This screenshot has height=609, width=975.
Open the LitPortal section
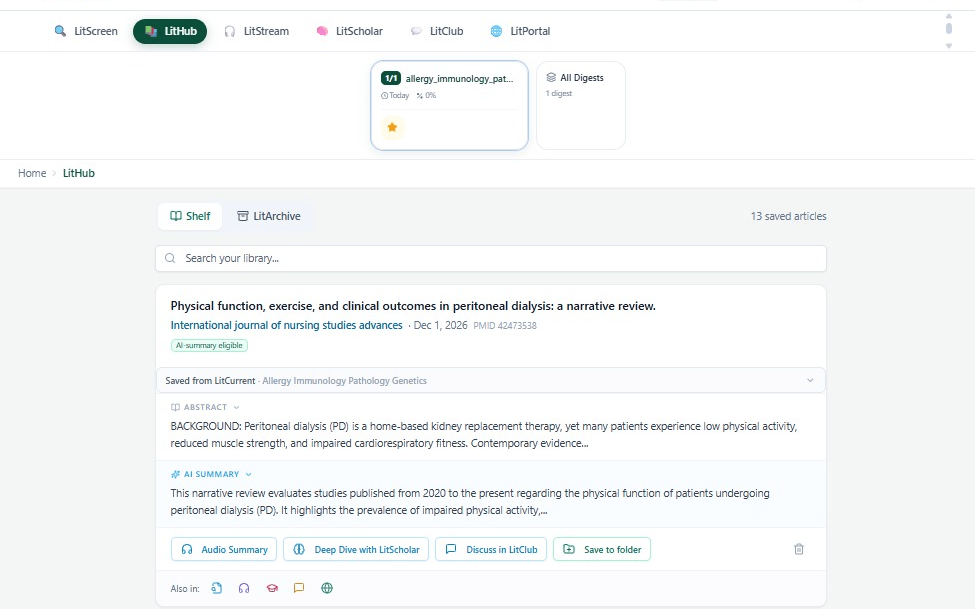pyautogui.click(x=520, y=31)
